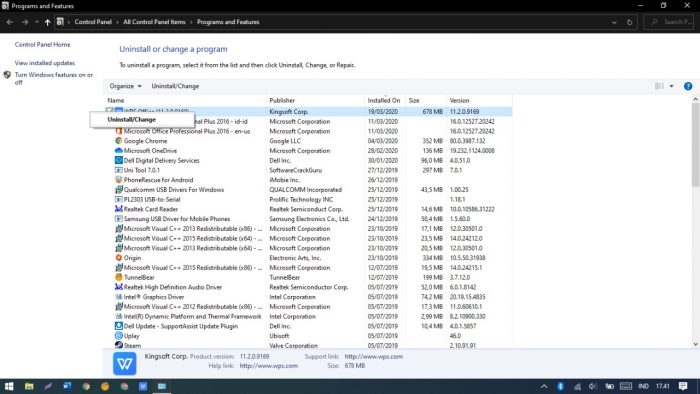
Task: Click the Bluetooth tray icon
Action: click(560, 386)
